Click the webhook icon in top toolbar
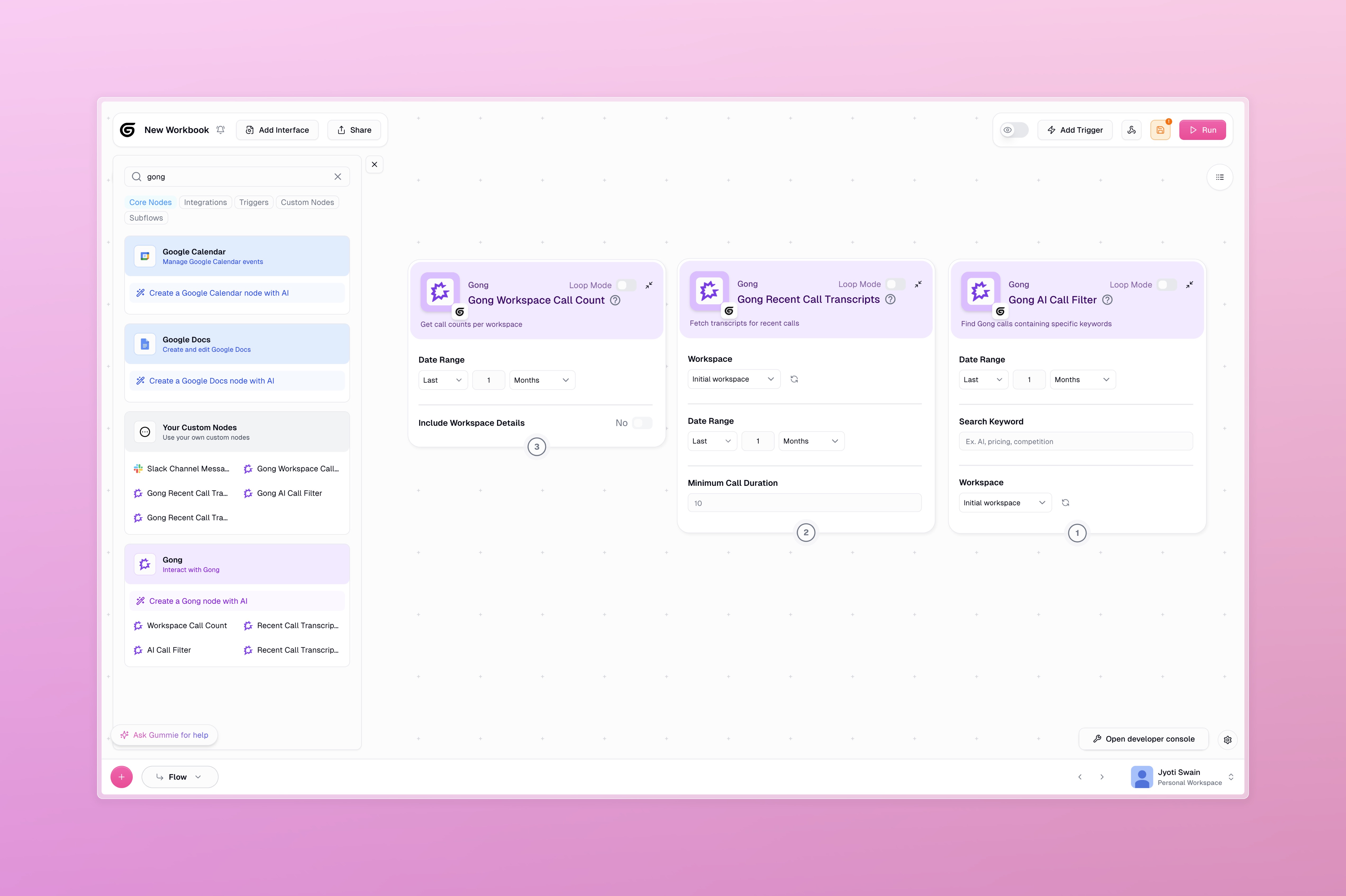This screenshot has height=896, width=1346. click(x=1131, y=130)
